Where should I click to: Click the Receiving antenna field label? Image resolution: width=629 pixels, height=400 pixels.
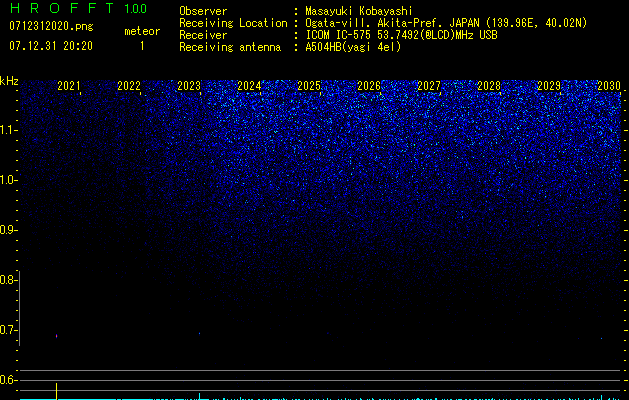[x=230, y=47]
